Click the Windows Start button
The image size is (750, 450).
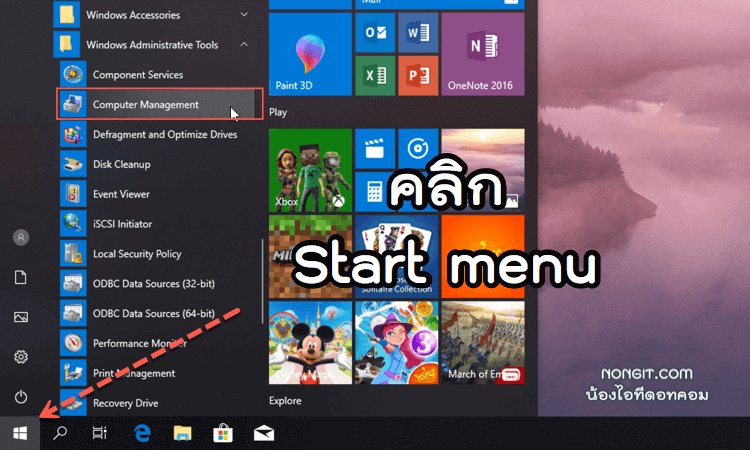pos(20,433)
